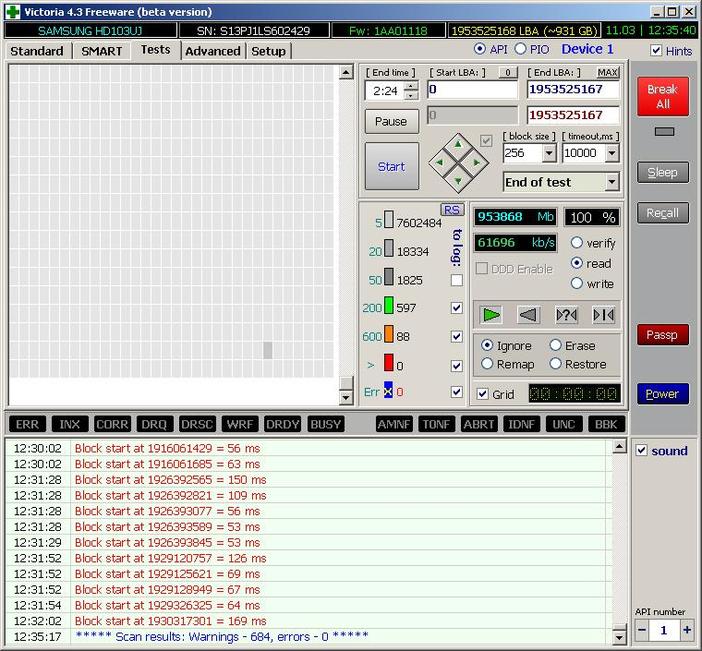Select the API access mode radio button
The width and height of the screenshot is (702, 651).
479,49
